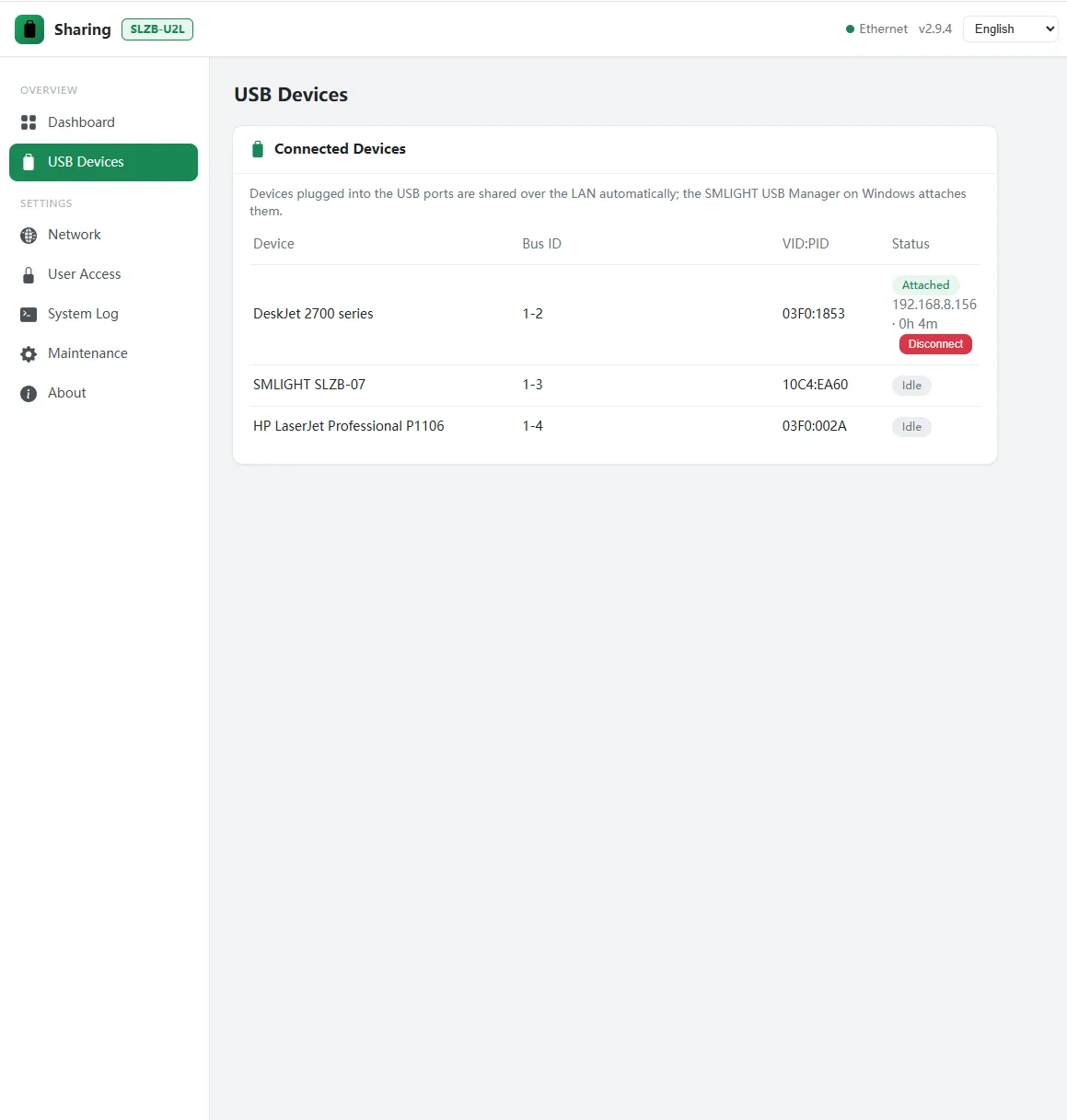Click the Maintenance gear icon
This screenshot has height=1120, width=1067.
click(29, 353)
